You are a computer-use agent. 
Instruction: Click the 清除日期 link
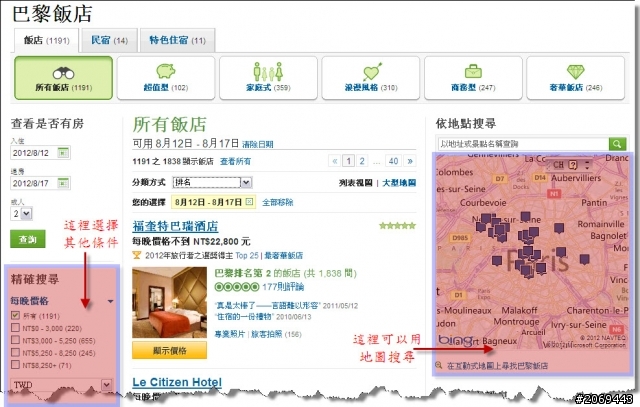(x=258, y=144)
